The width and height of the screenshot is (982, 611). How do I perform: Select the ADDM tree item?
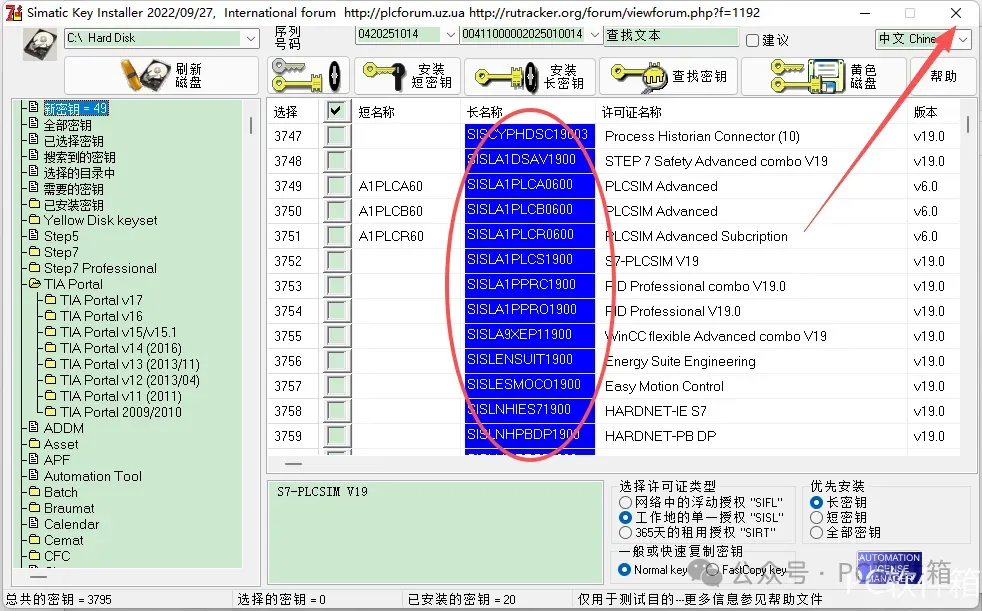click(63, 428)
